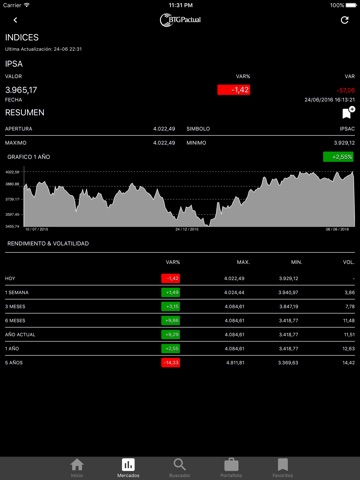Screen dimensions: 360x480
Task: Tap the back arrow icon
Action: 15,20
